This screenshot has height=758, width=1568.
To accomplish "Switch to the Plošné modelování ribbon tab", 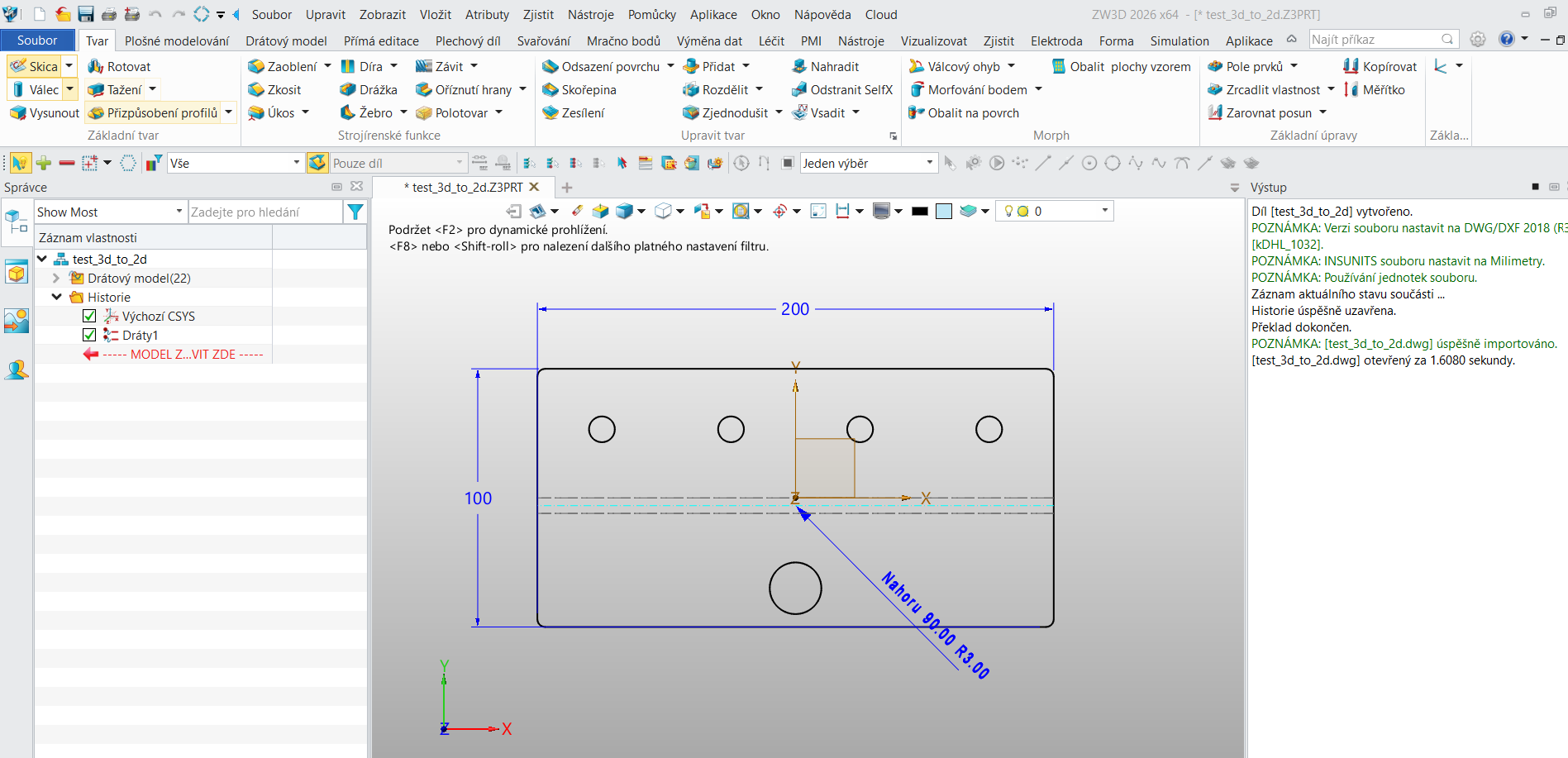I will coord(177,41).
